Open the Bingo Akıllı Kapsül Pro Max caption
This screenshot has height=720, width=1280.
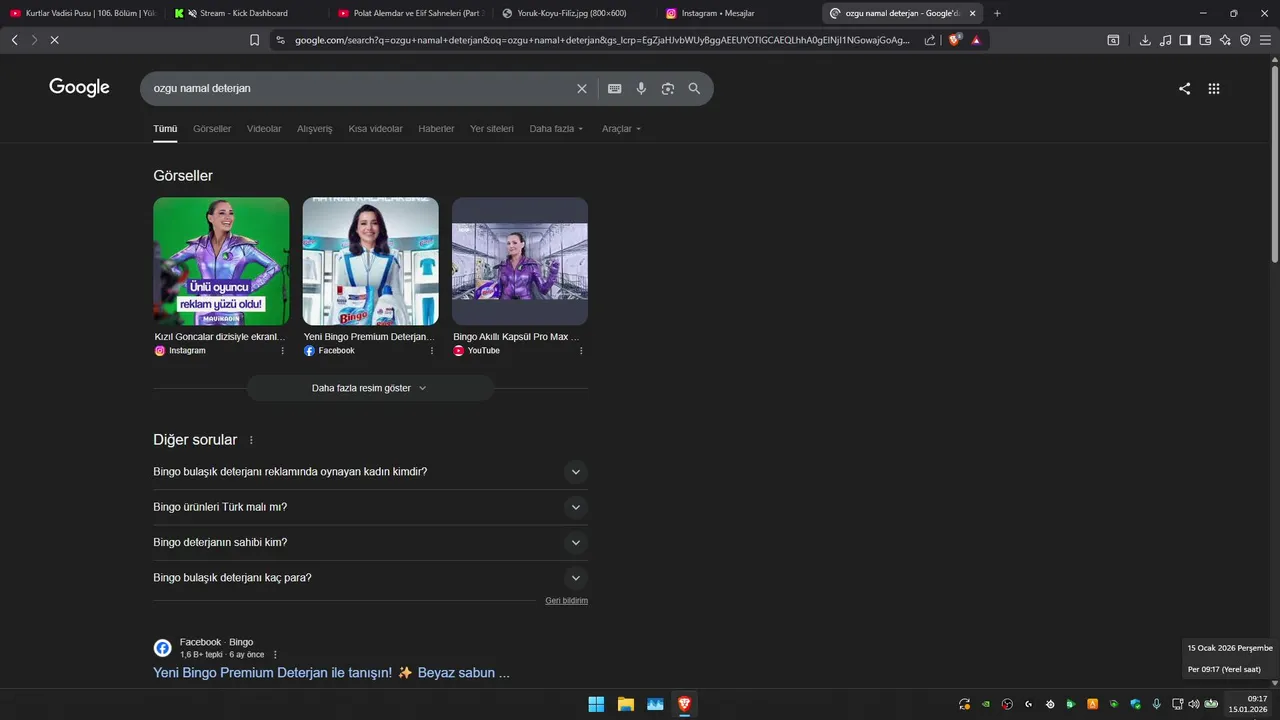(516, 337)
